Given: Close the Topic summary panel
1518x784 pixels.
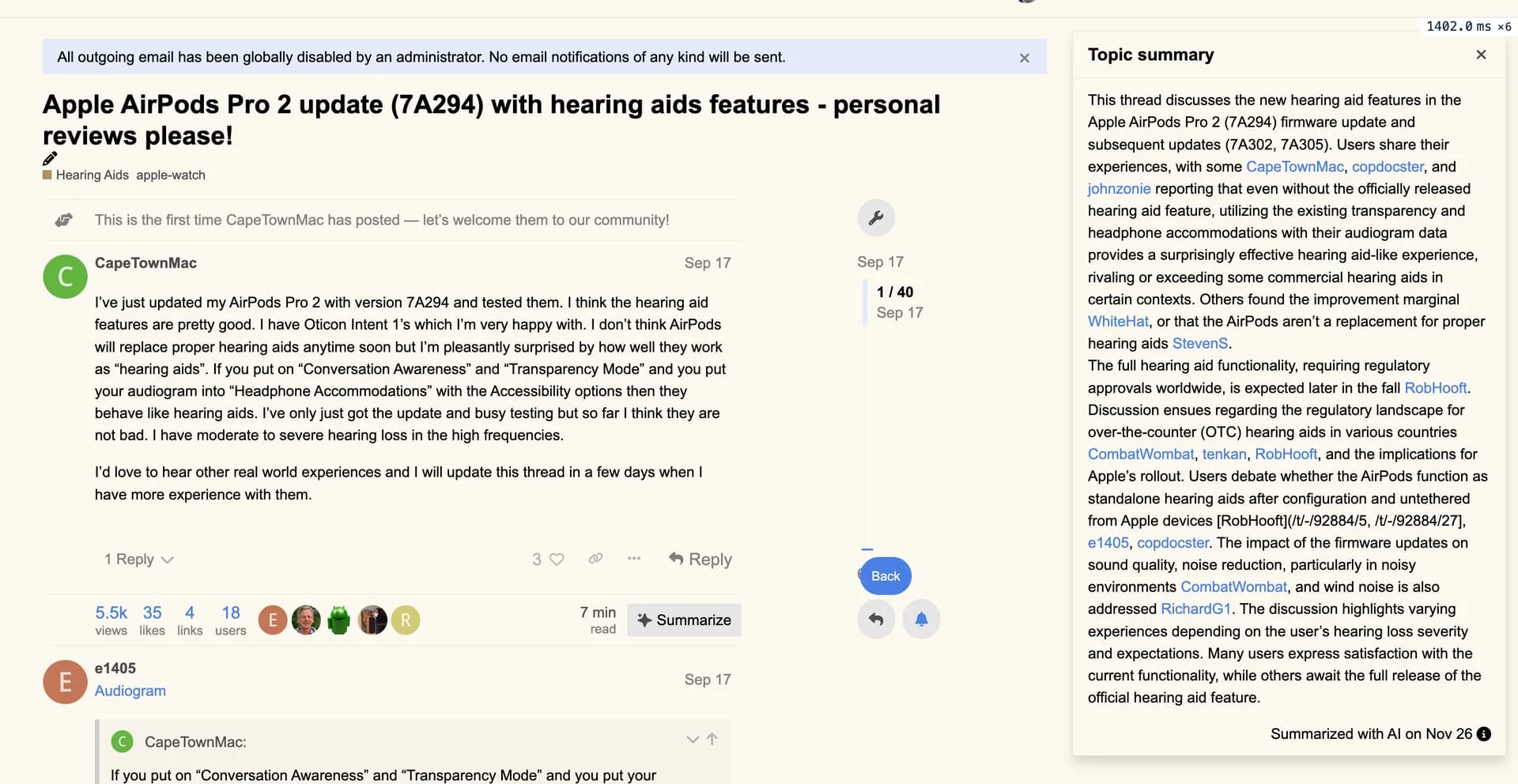Looking at the screenshot, I should point(1481,55).
